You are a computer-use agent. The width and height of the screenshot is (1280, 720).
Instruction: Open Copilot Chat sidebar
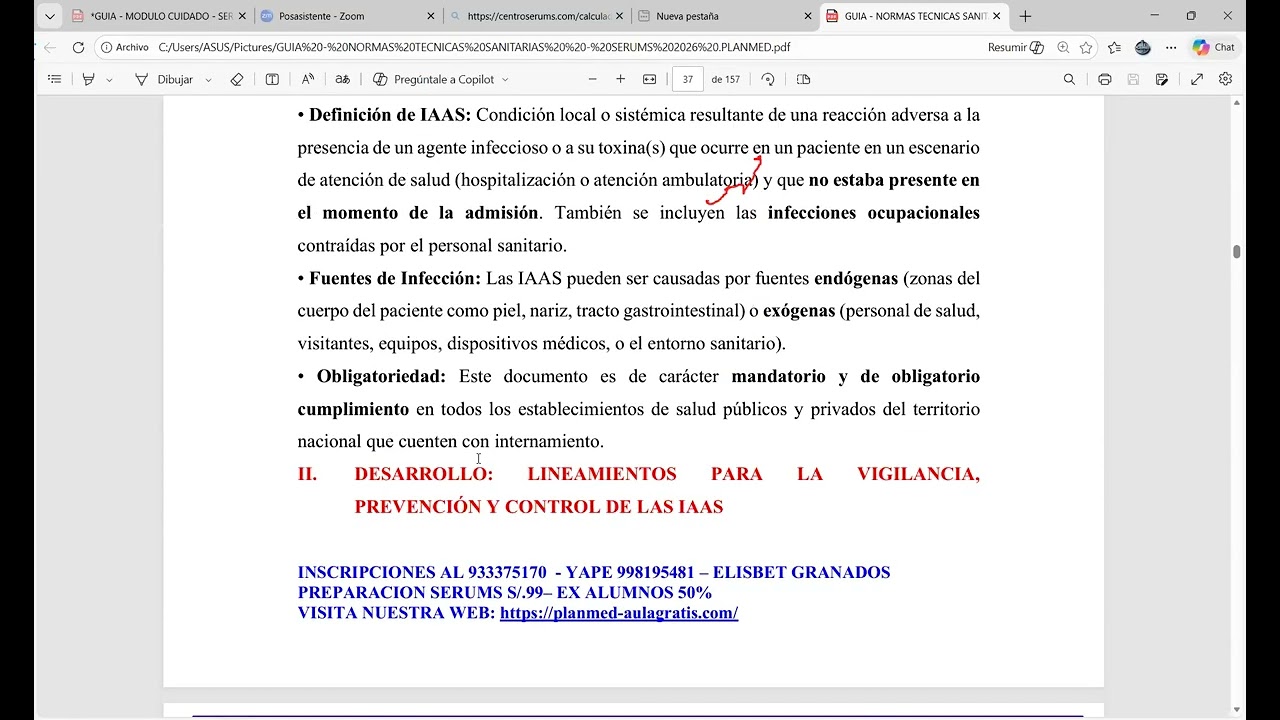point(1214,47)
